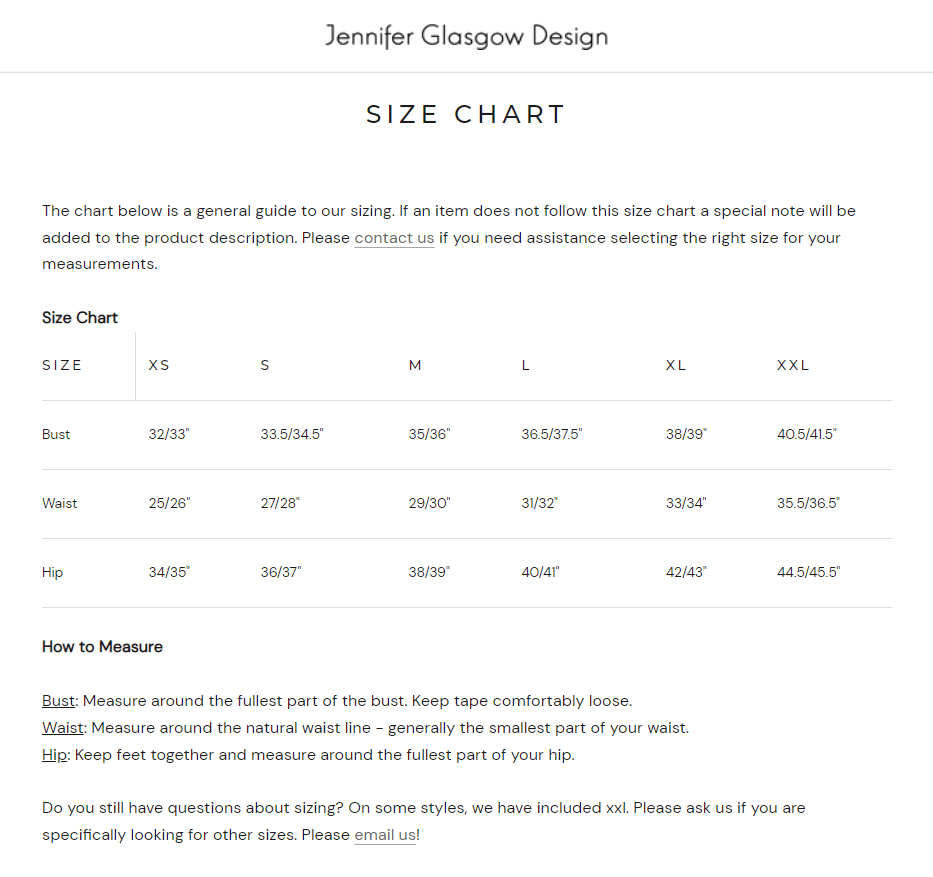Click the "How to Measure" heading
933x877 pixels.
[102, 647]
